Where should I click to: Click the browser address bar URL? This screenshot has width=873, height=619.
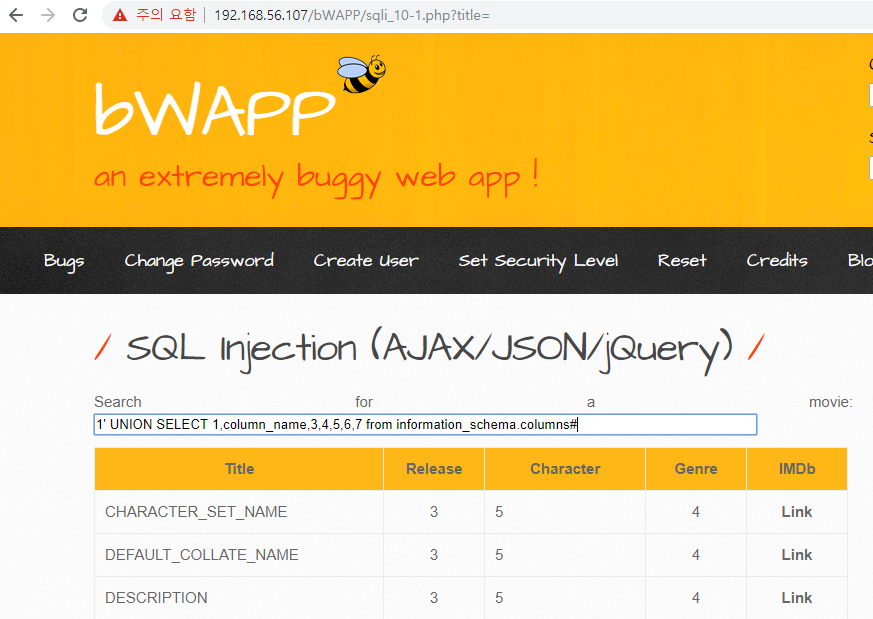click(300, 15)
